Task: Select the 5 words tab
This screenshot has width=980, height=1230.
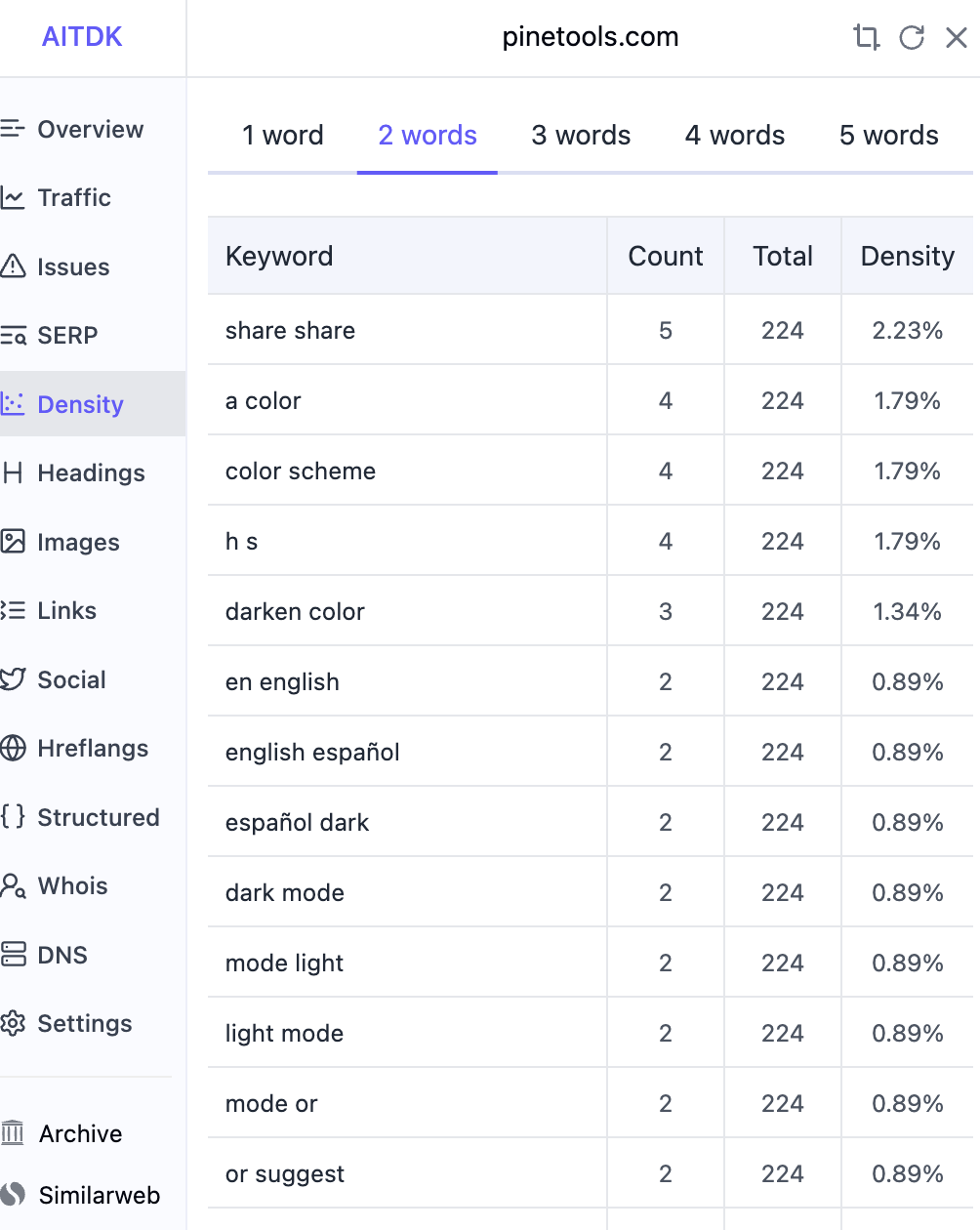Action: (888, 136)
